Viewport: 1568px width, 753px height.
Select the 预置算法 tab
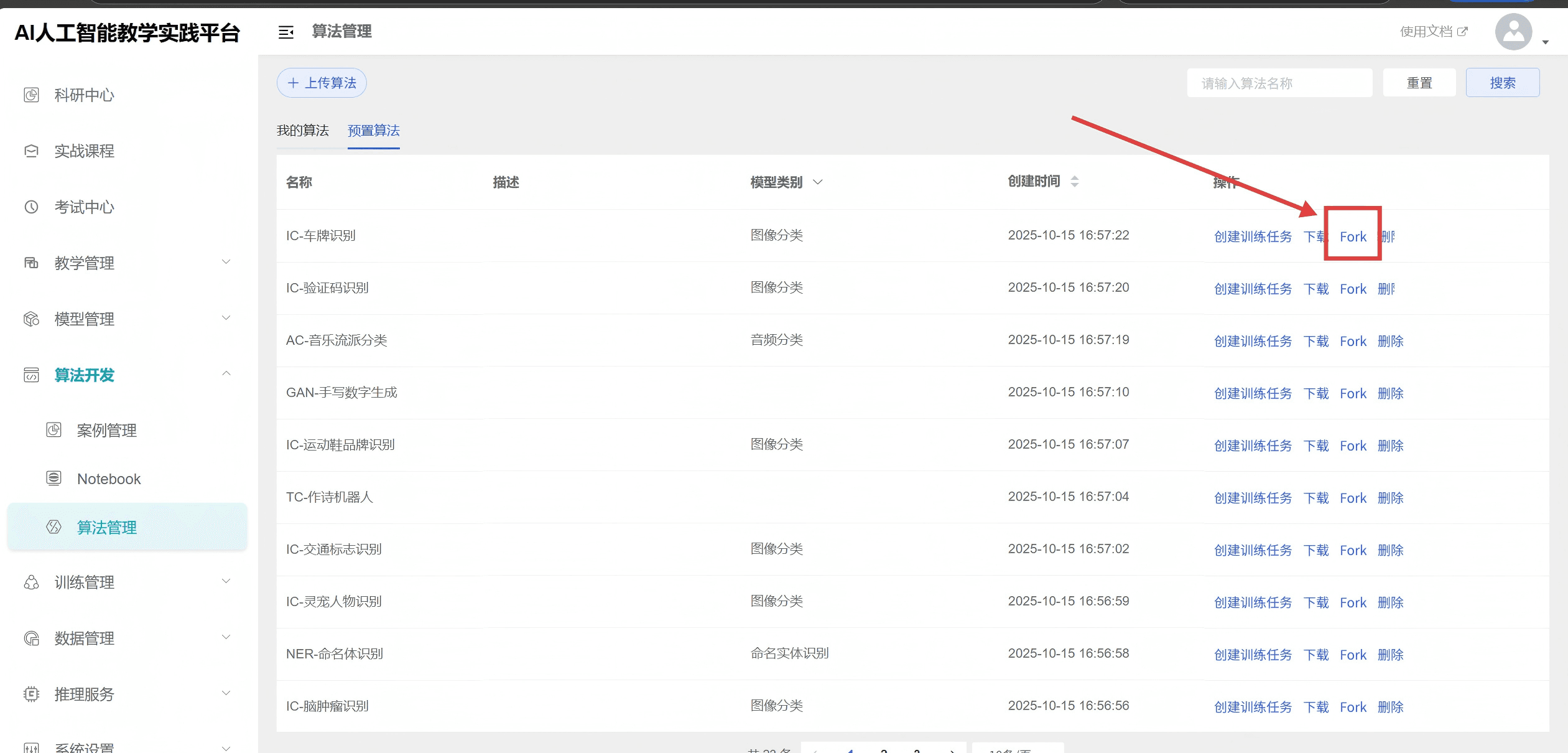point(373,131)
